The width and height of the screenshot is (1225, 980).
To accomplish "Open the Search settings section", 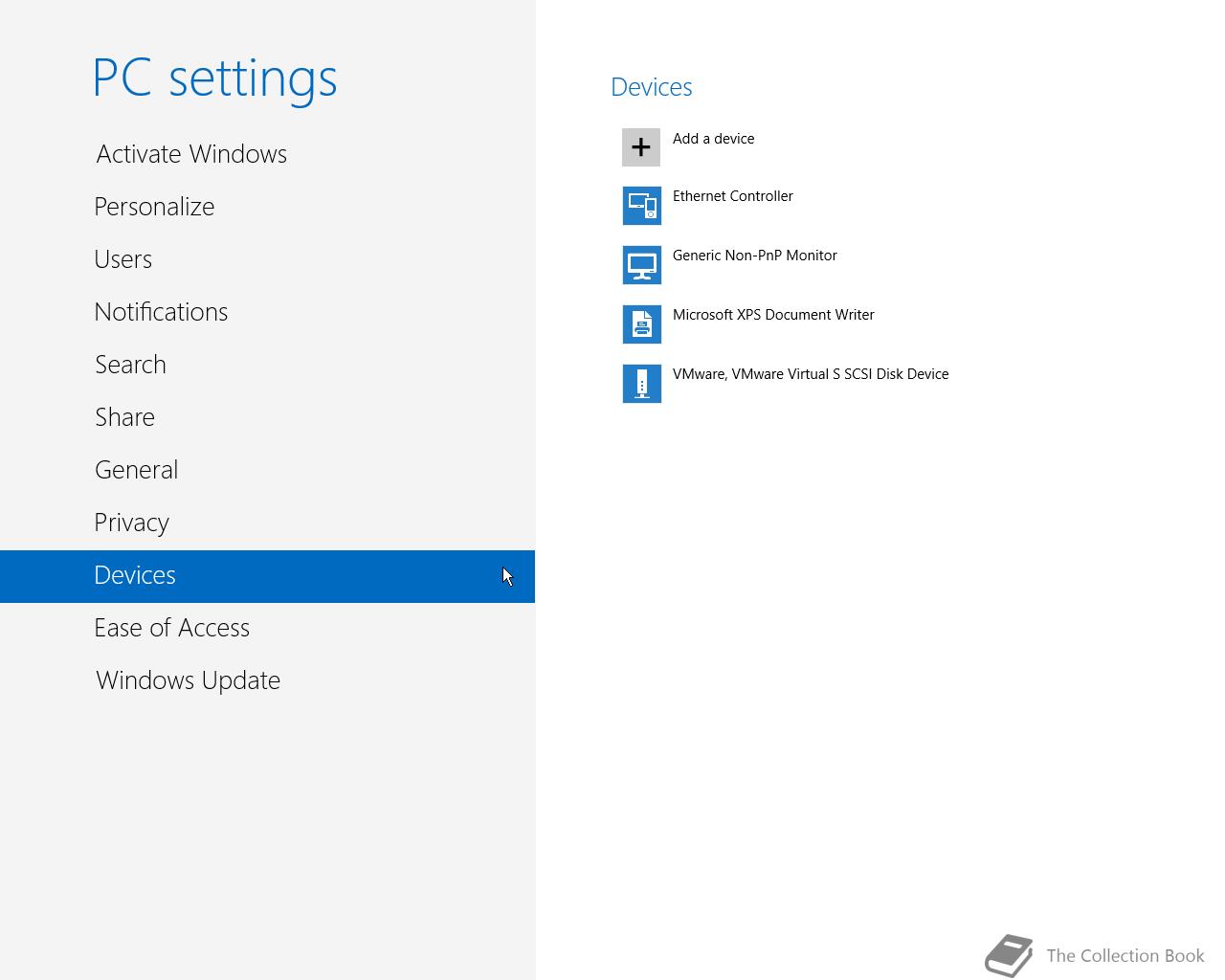I will click(267, 365).
